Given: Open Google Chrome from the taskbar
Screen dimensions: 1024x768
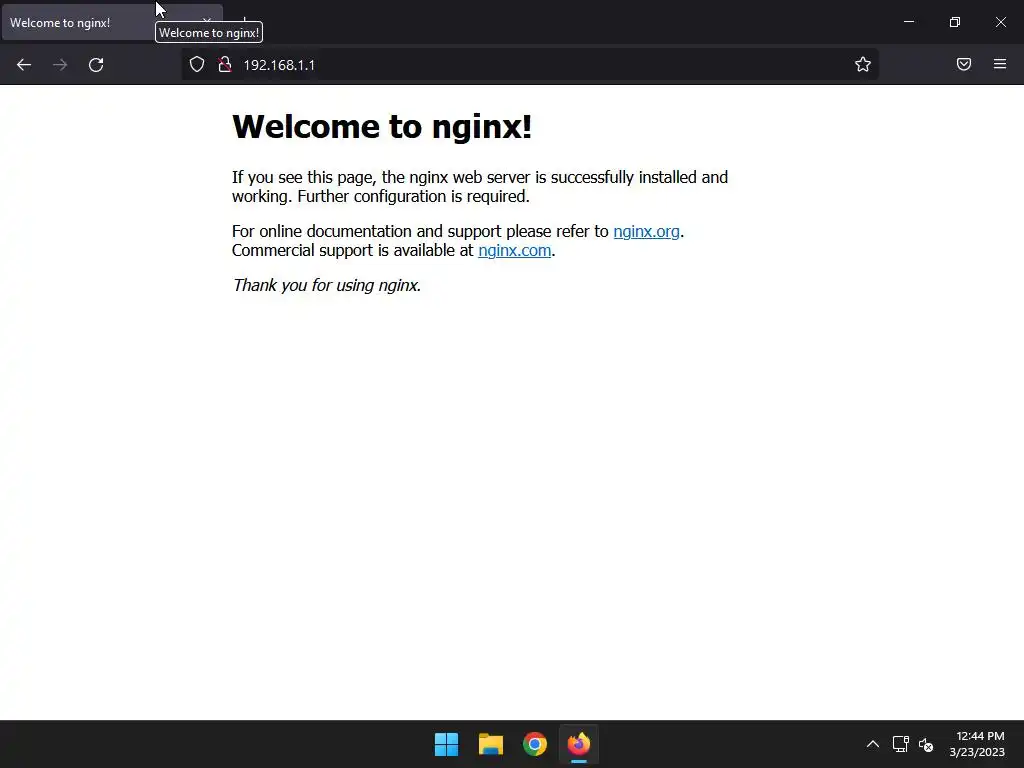Looking at the screenshot, I should 535,744.
